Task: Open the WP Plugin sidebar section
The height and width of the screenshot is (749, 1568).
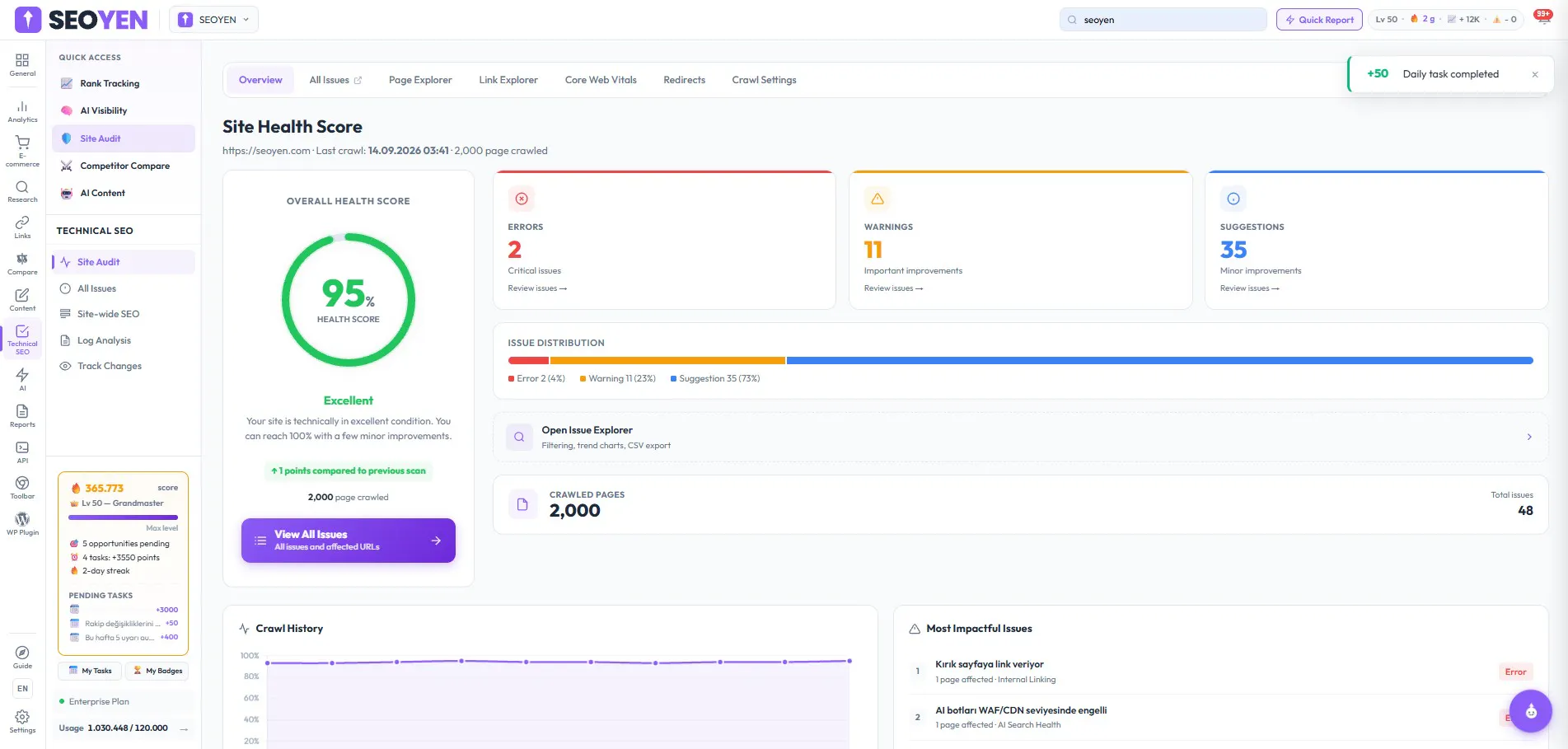Action: click(x=22, y=524)
